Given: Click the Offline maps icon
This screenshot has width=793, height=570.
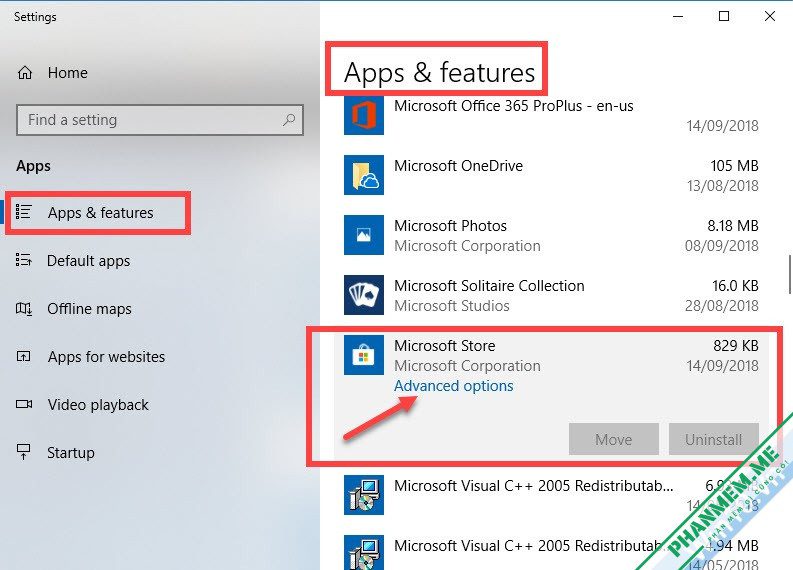Looking at the screenshot, I should tap(24, 309).
